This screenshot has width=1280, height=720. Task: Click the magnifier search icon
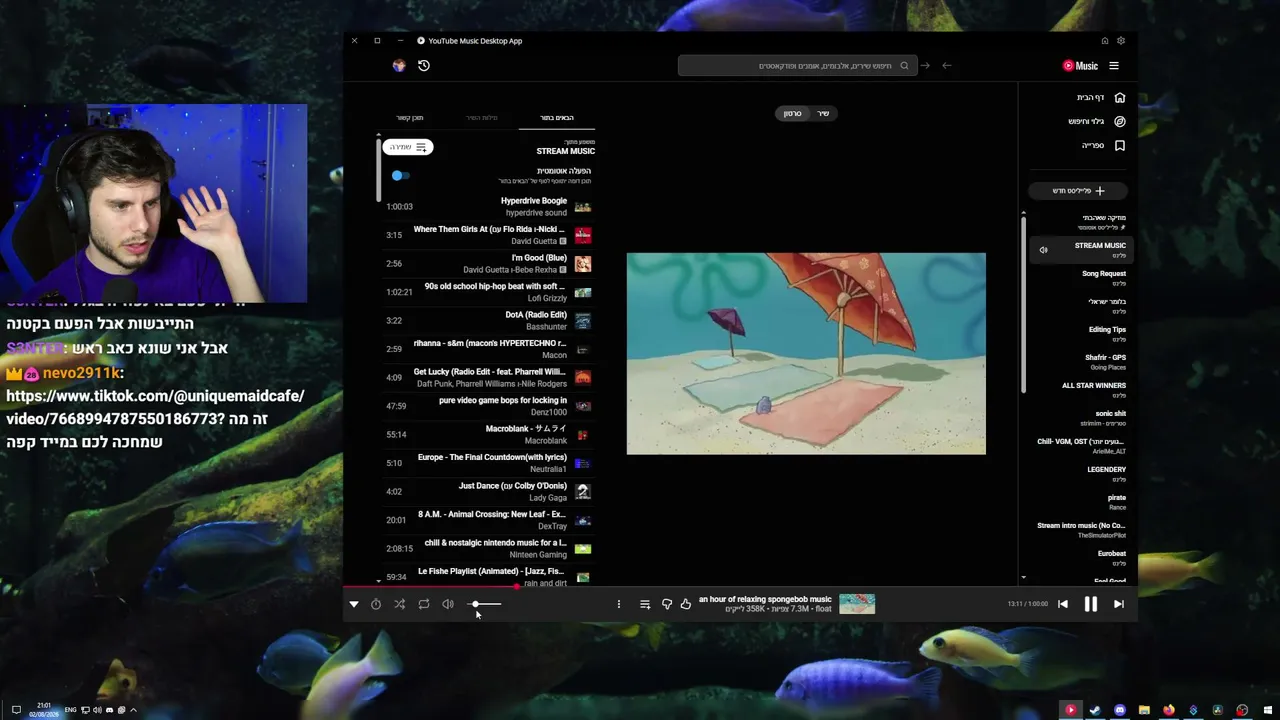[x=904, y=66]
